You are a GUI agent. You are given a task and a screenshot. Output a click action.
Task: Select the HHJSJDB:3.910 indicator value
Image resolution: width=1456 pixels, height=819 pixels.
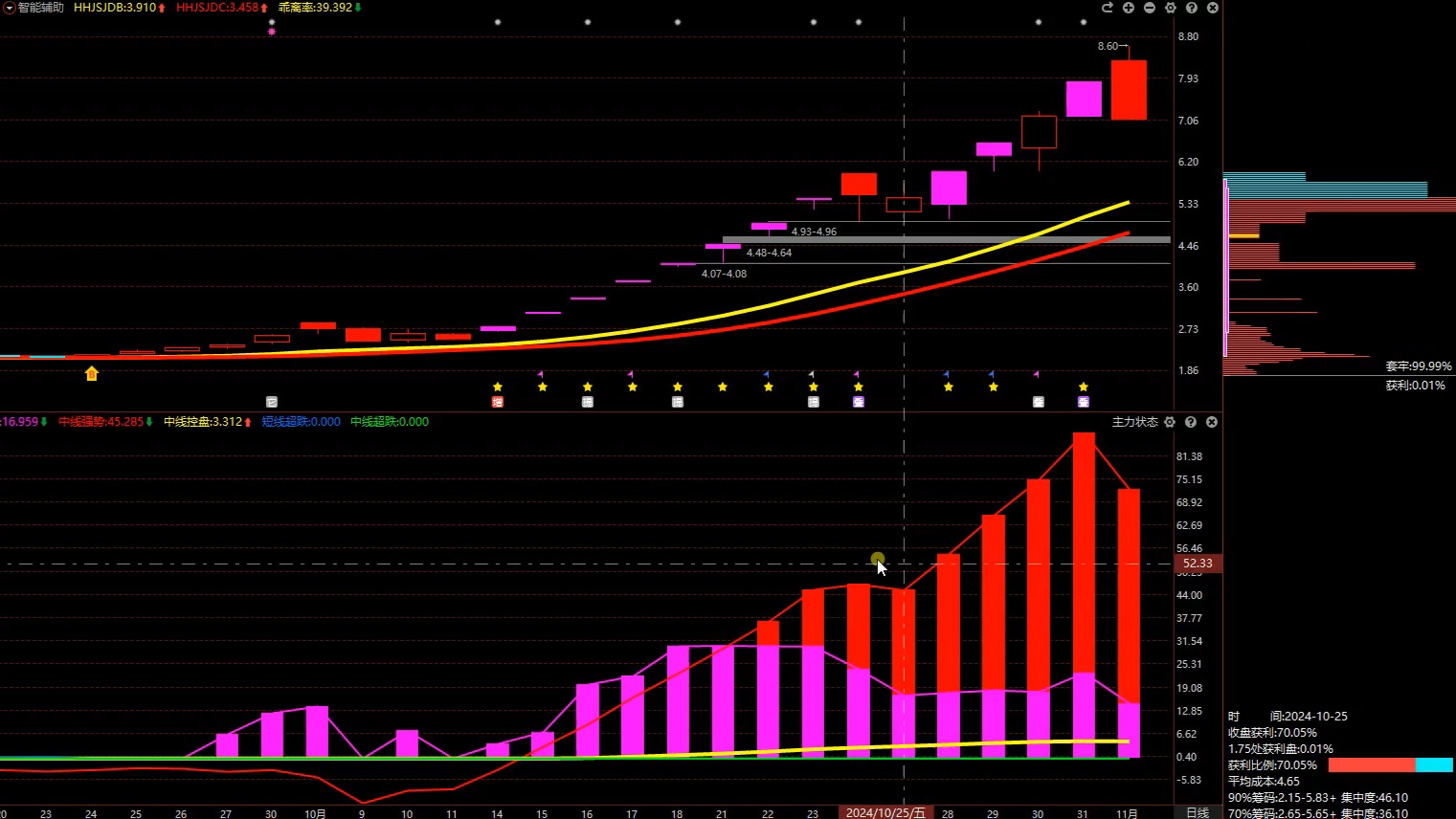pyautogui.click(x=115, y=8)
